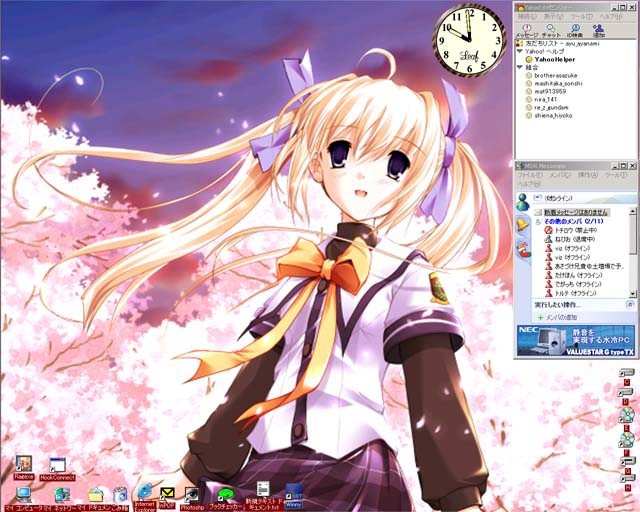
Task: Click the Message icon in Yahoo Messenger toolbar
Action: click(x=530, y=30)
